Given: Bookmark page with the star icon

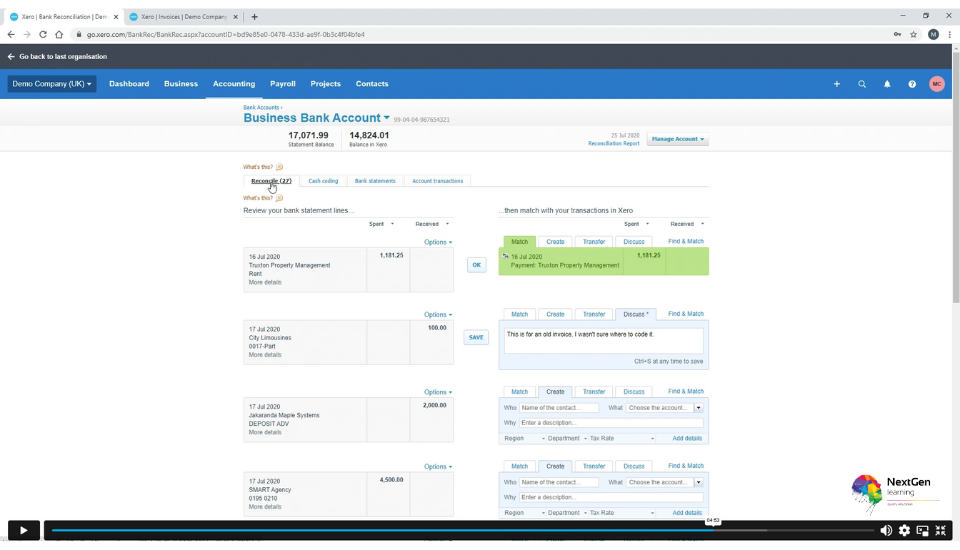Looking at the screenshot, I should click(913, 34).
